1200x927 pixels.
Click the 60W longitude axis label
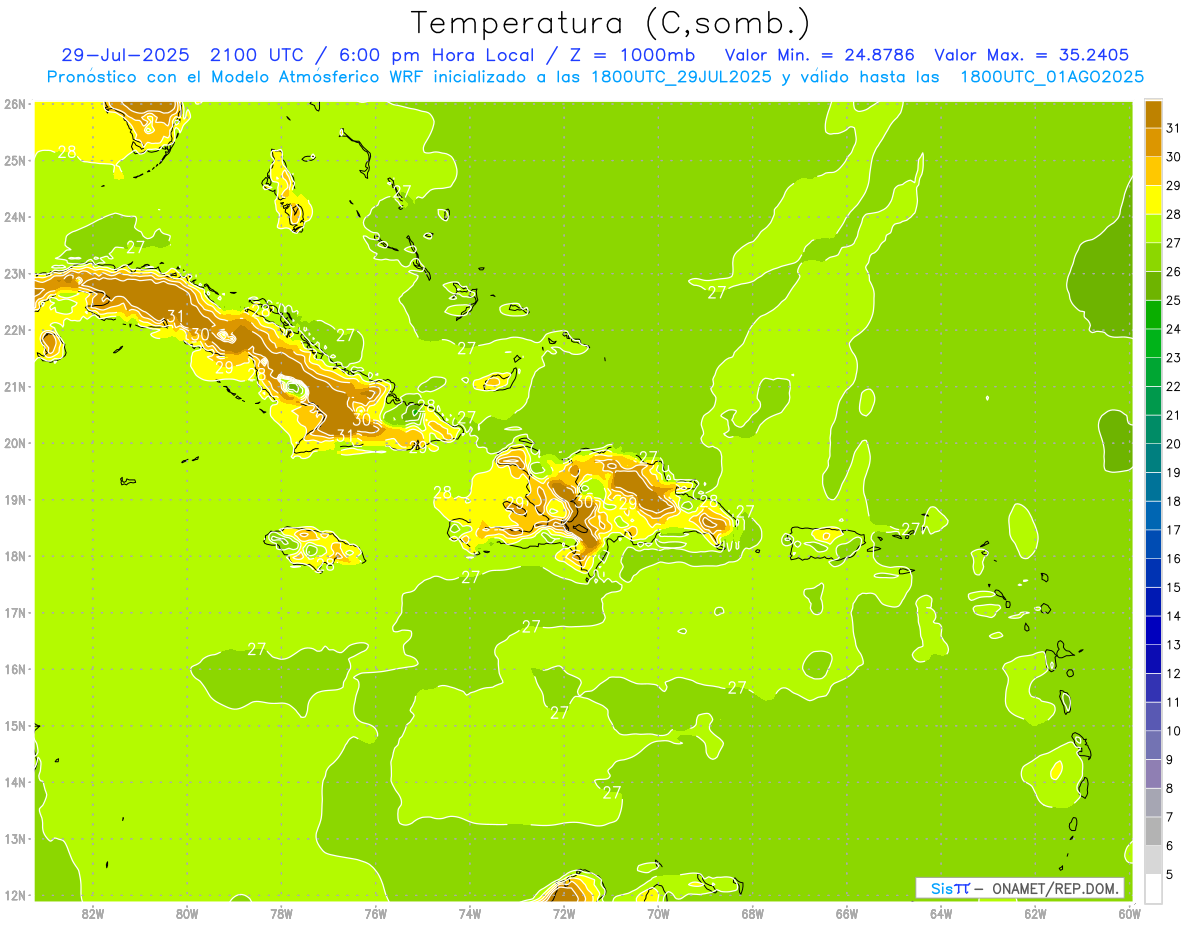pos(1129,913)
